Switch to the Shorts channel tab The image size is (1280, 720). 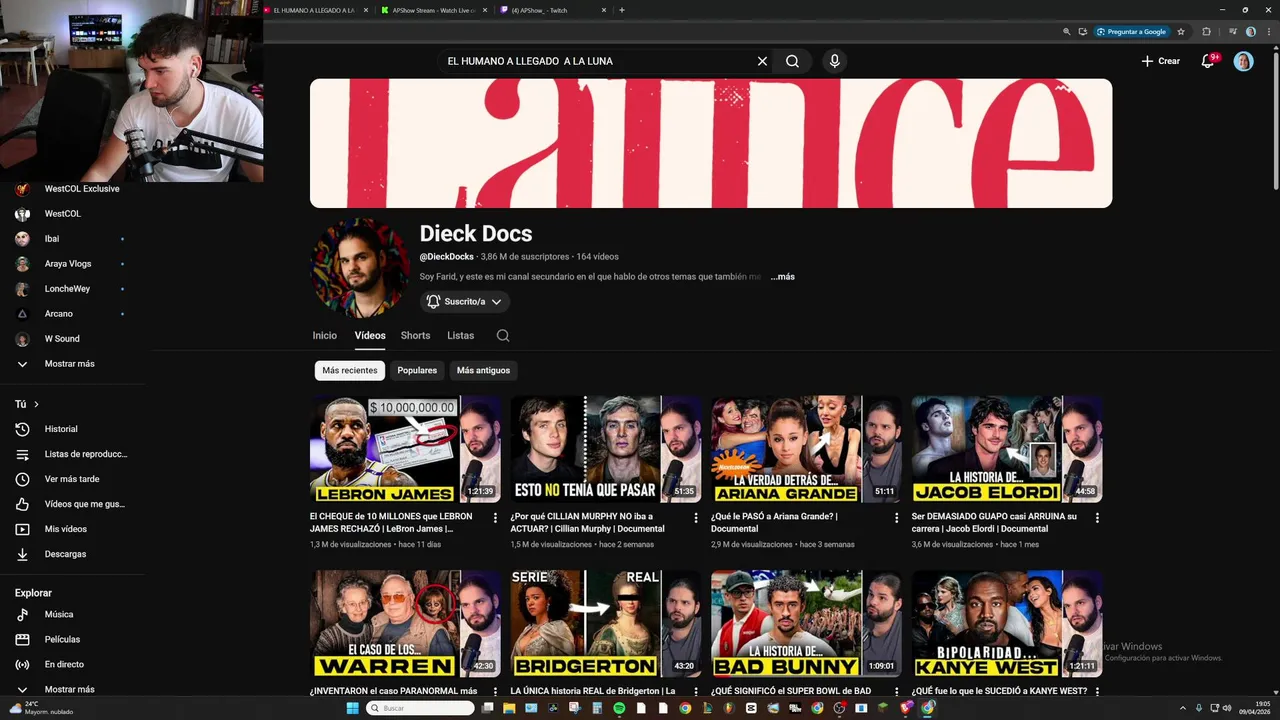[415, 336]
